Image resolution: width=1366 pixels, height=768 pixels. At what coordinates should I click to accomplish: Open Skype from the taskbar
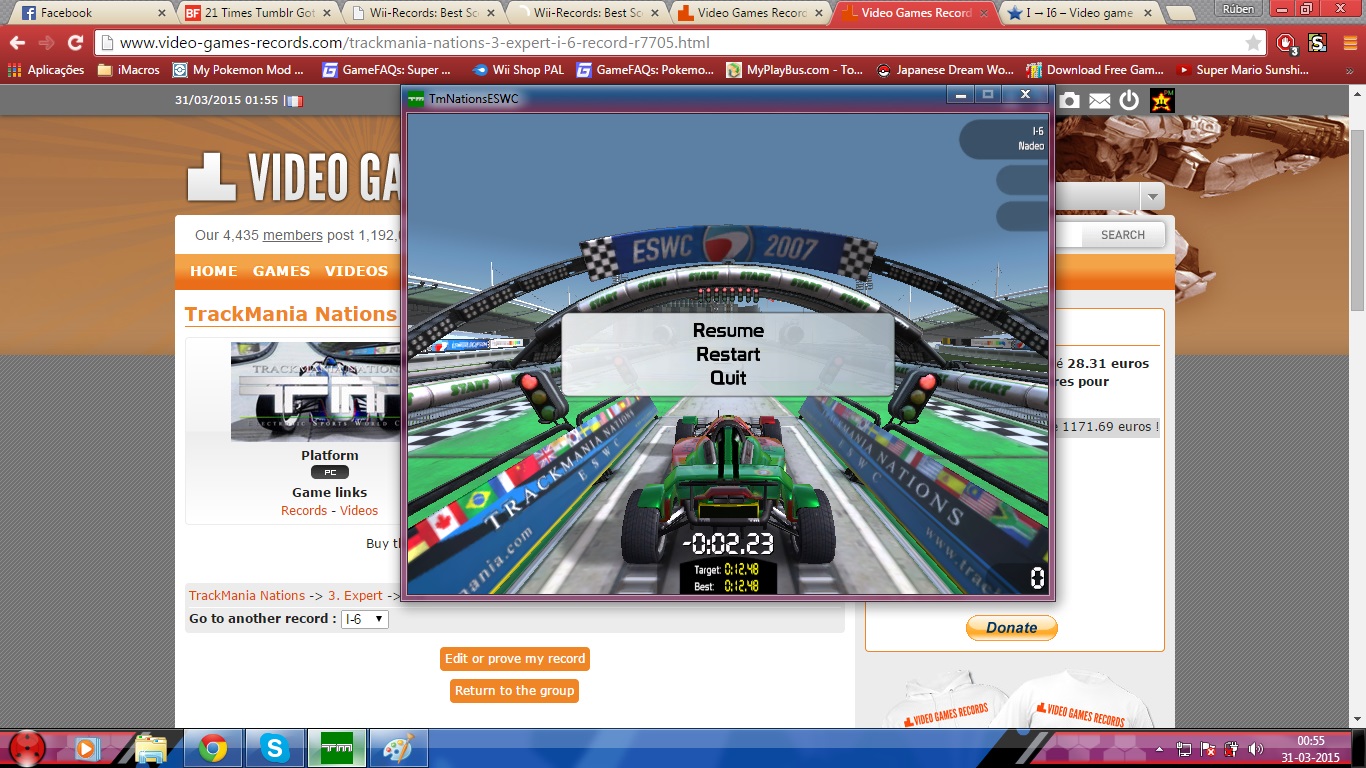[x=274, y=748]
